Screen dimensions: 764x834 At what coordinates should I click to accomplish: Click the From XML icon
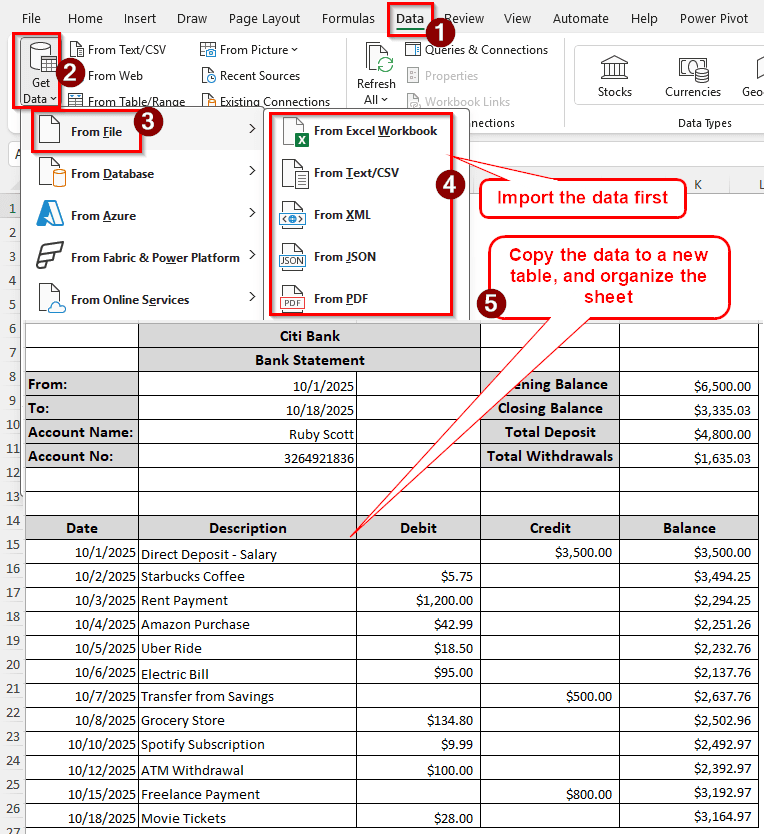(x=293, y=215)
